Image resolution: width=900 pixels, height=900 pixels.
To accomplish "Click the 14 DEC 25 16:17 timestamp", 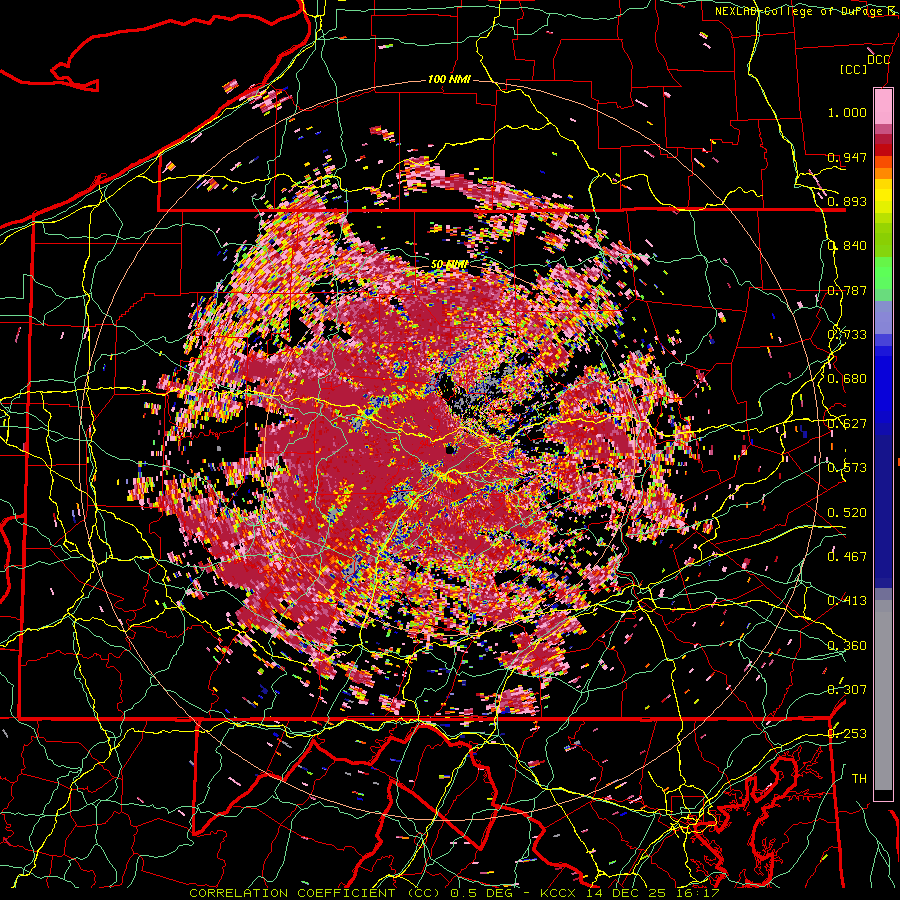I will tap(655, 893).
